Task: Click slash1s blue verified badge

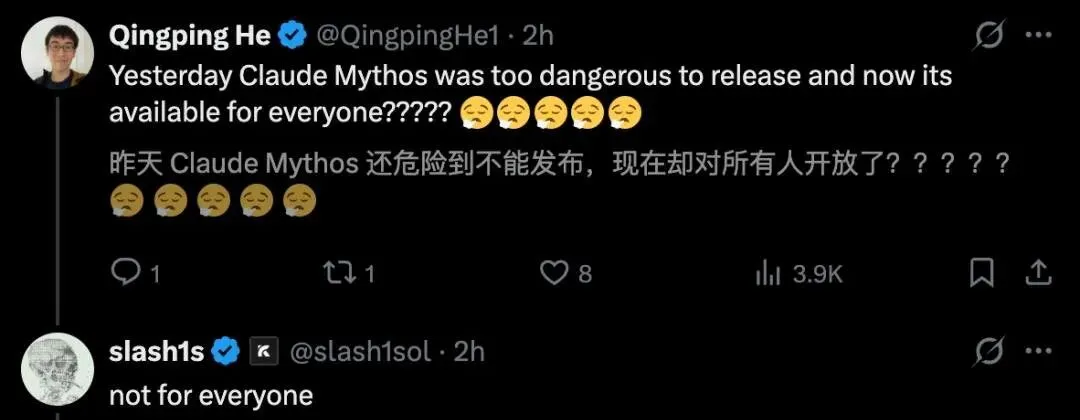Action: pyautogui.click(x=225, y=352)
